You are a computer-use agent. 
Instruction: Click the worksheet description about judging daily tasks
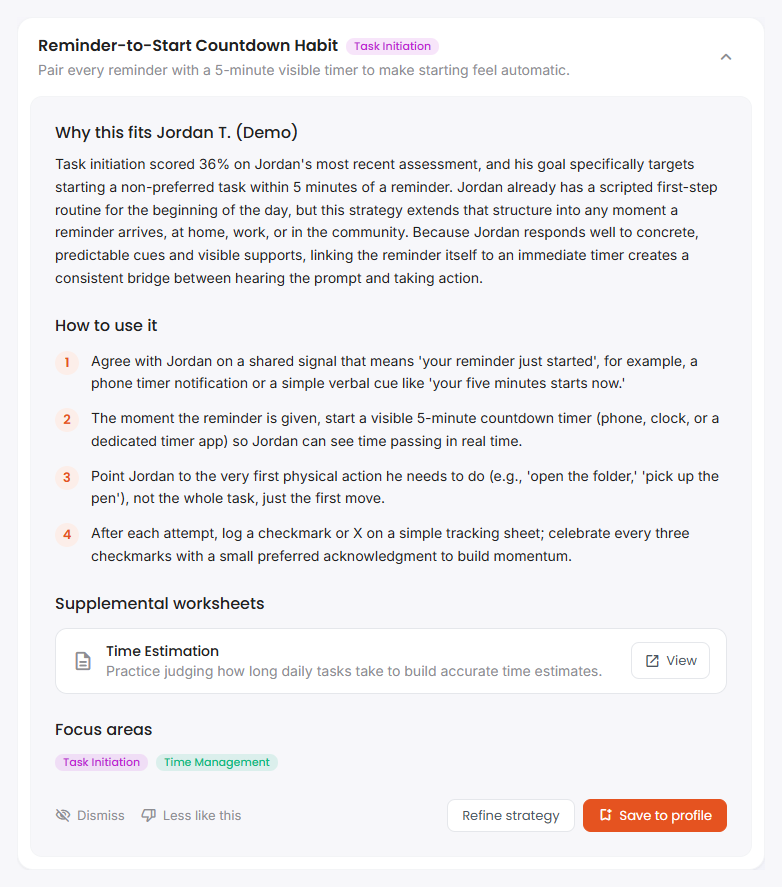(x=354, y=671)
